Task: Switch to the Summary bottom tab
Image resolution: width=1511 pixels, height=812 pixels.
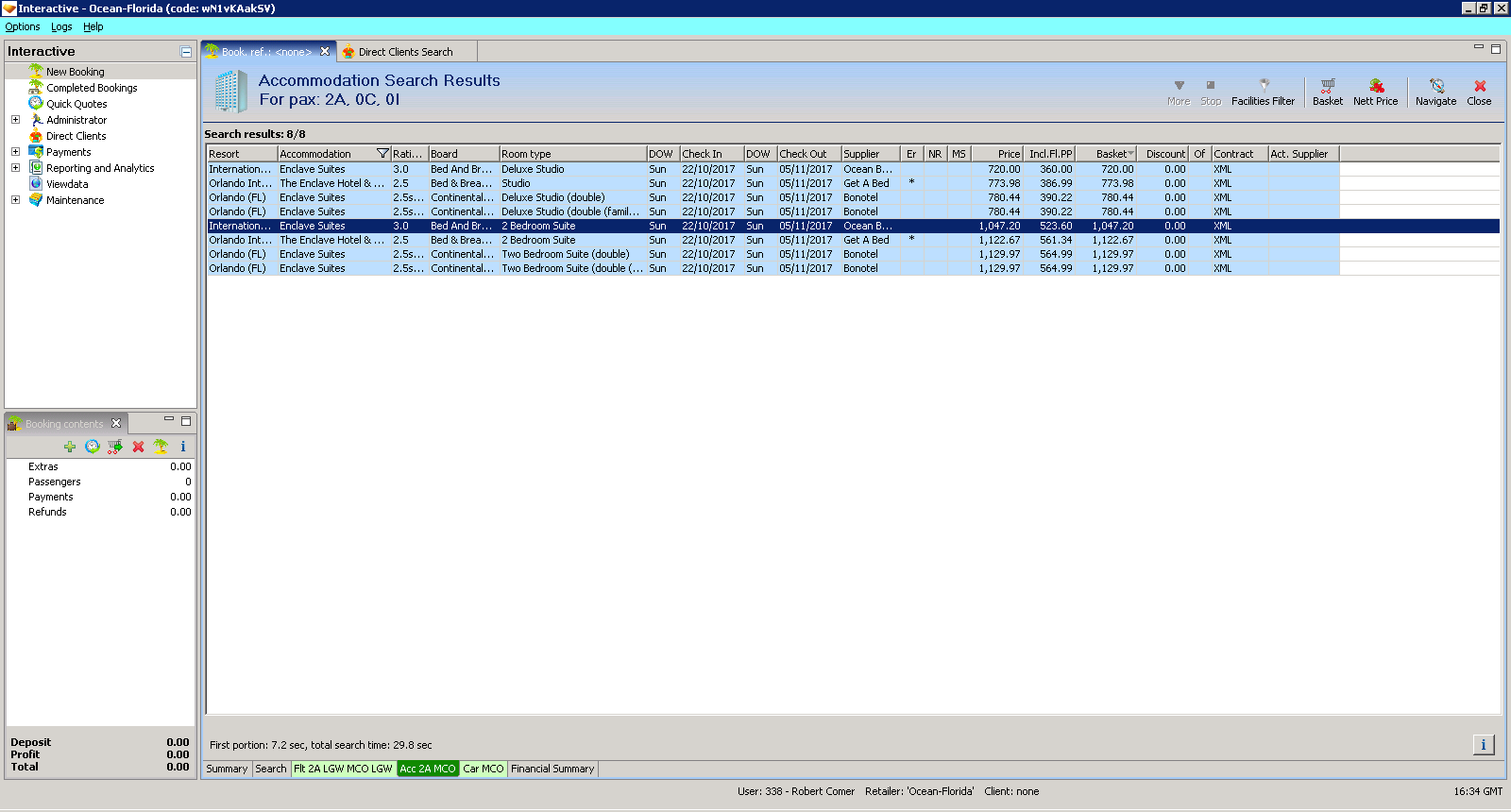Action: (x=227, y=769)
